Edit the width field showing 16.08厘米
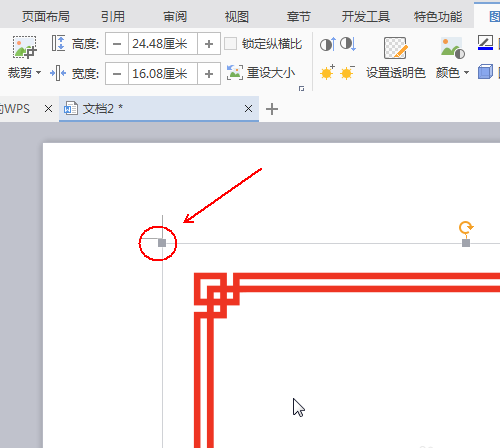The height and width of the screenshot is (448, 500). (x=163, y=73)
